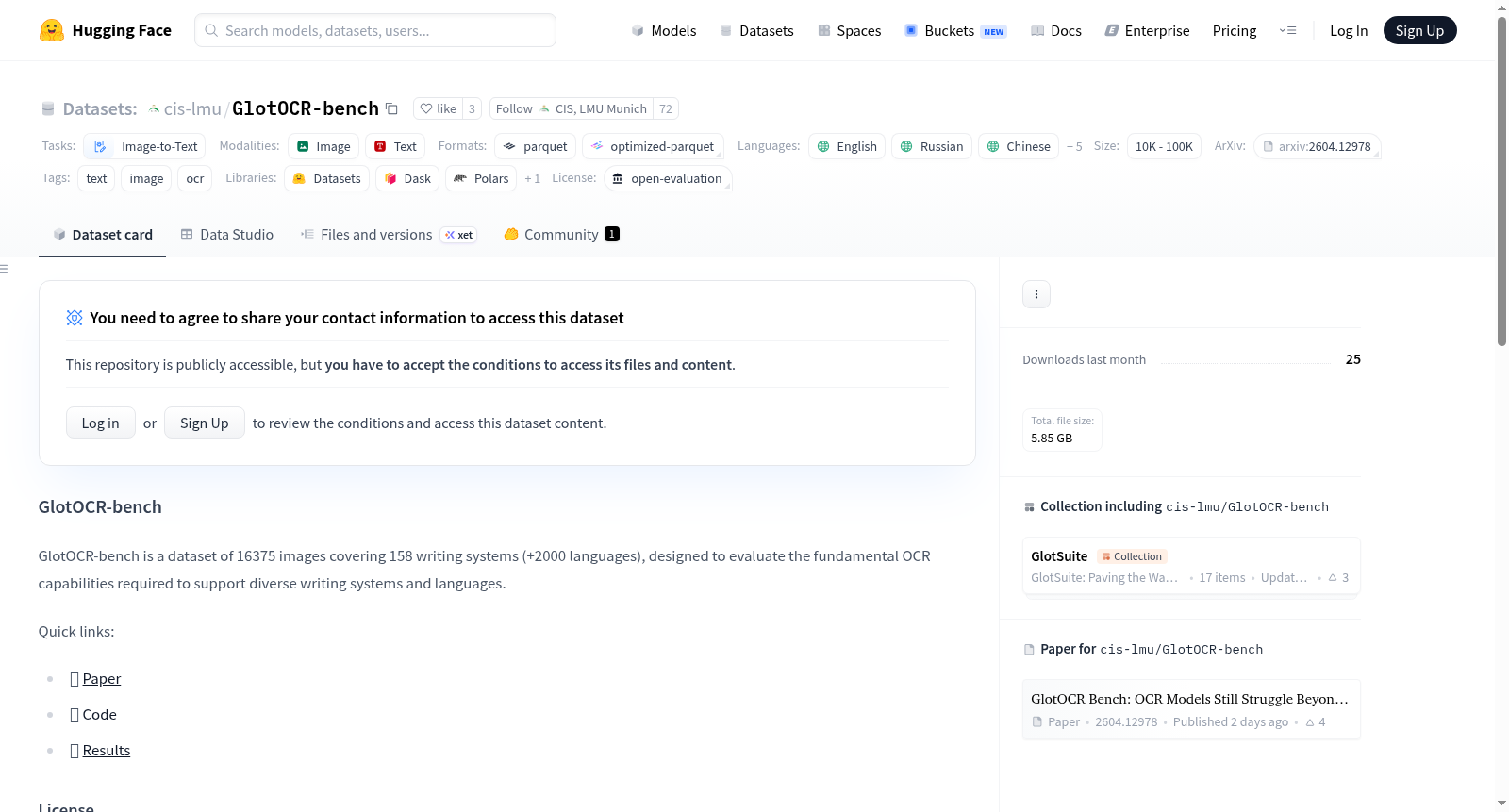Expand the more navigation menu
Viewport: 1509px width, 812px height.
click(1287, 30)
